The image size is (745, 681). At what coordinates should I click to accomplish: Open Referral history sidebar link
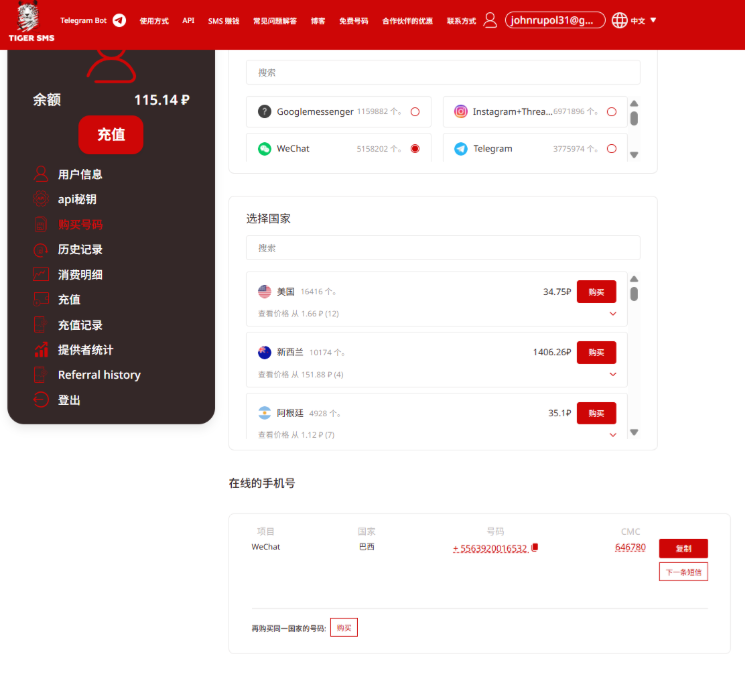[99, 375]
